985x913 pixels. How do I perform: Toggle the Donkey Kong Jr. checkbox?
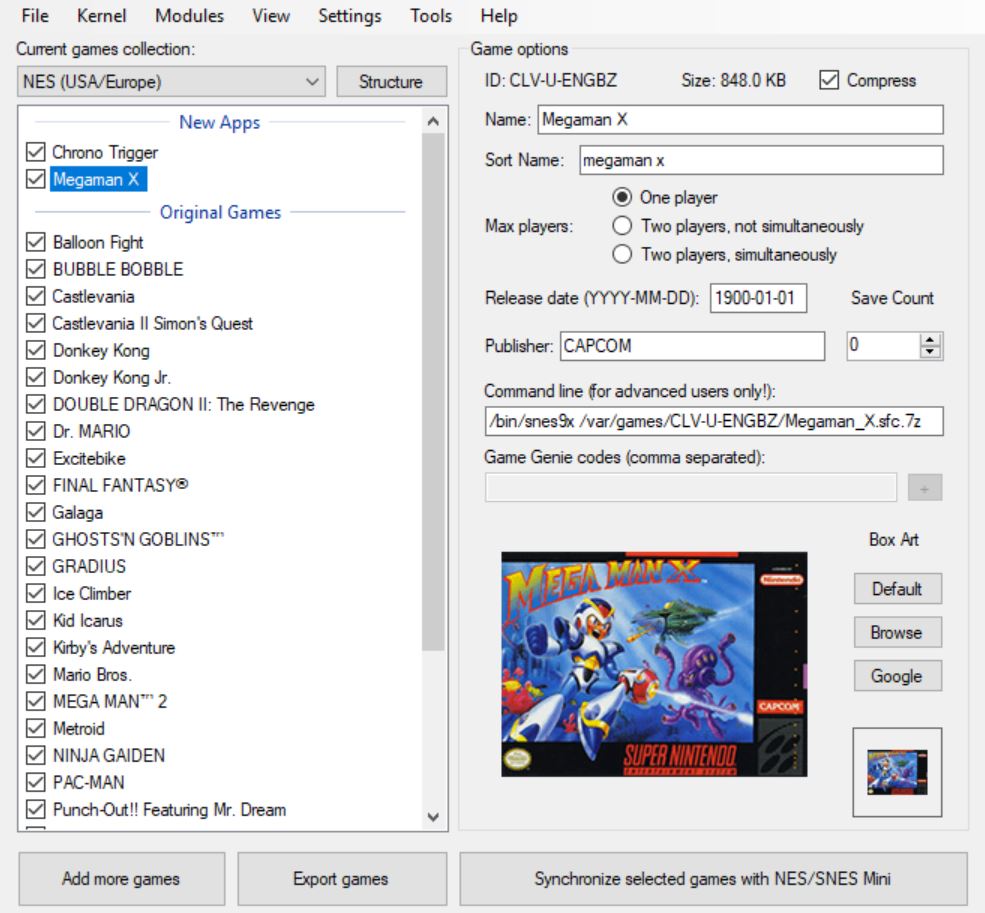point(36,377)
